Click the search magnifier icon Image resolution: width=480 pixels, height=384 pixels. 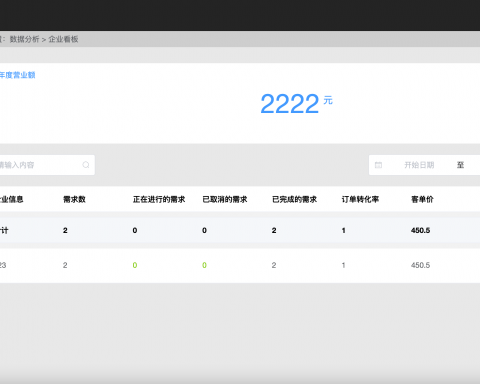(x=86, y=165)
